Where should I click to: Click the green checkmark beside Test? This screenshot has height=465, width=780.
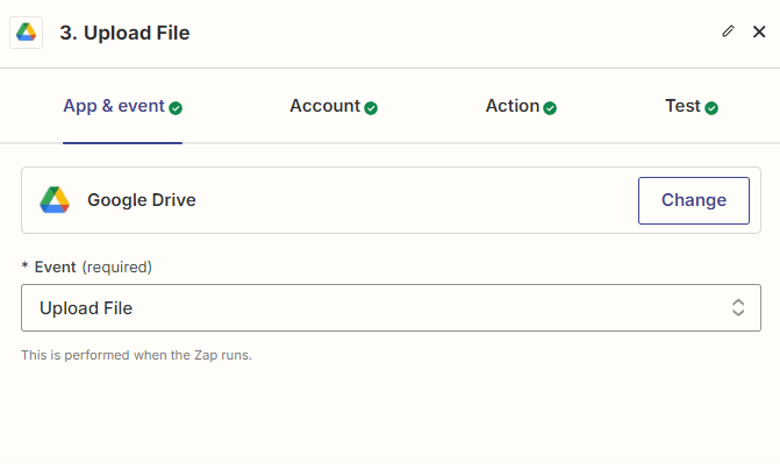(711, 108)
